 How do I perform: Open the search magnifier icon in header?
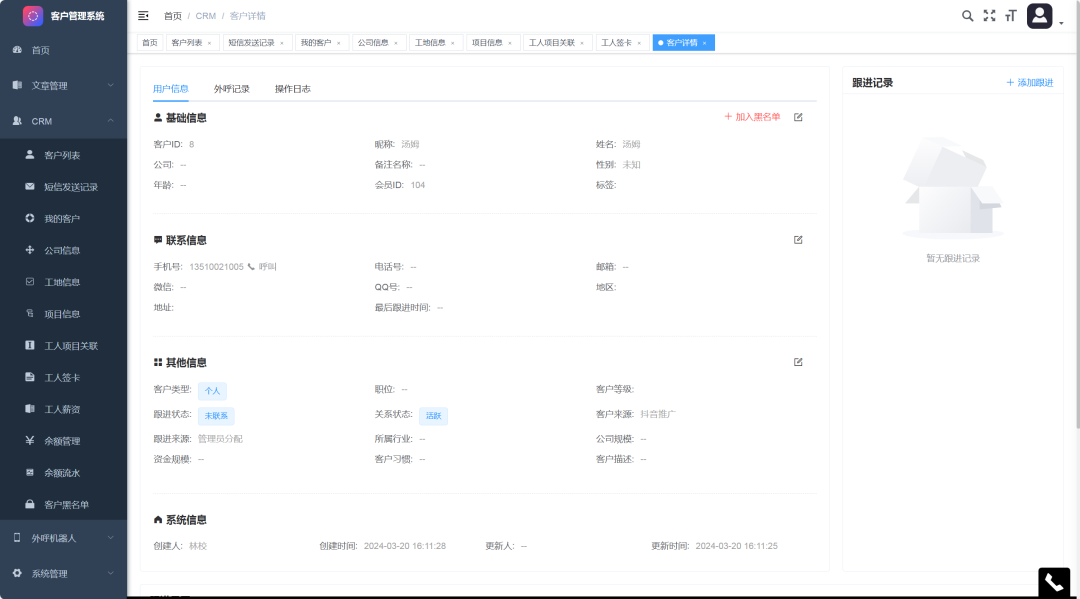968,16
